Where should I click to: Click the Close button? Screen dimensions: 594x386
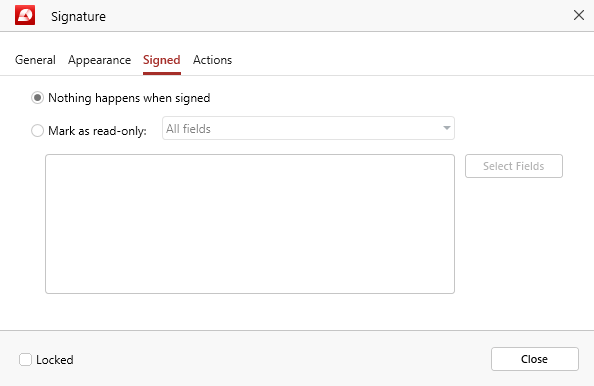pos(535,359)
